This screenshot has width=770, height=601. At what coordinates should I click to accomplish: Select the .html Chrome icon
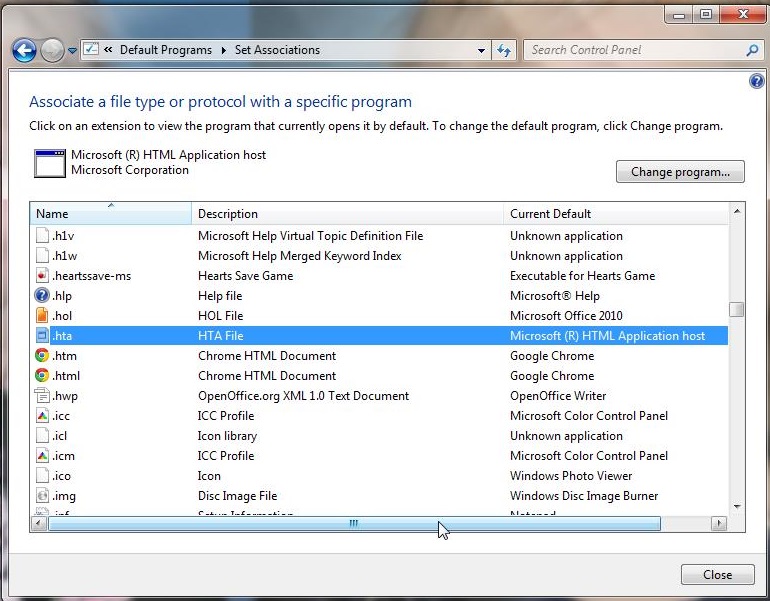click(x=42, y=376)
